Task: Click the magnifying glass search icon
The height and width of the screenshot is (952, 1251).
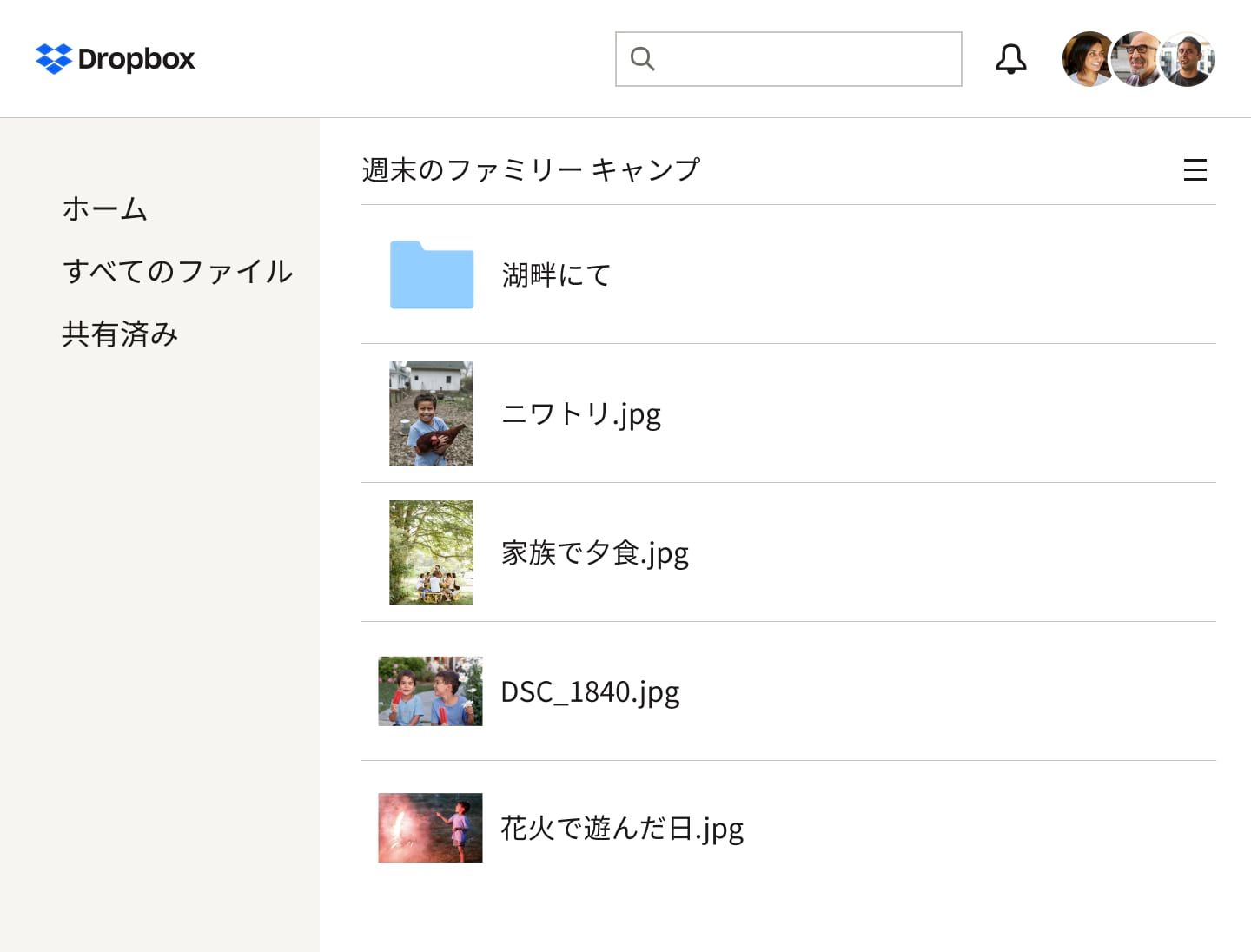Action: tap(642, 58)
